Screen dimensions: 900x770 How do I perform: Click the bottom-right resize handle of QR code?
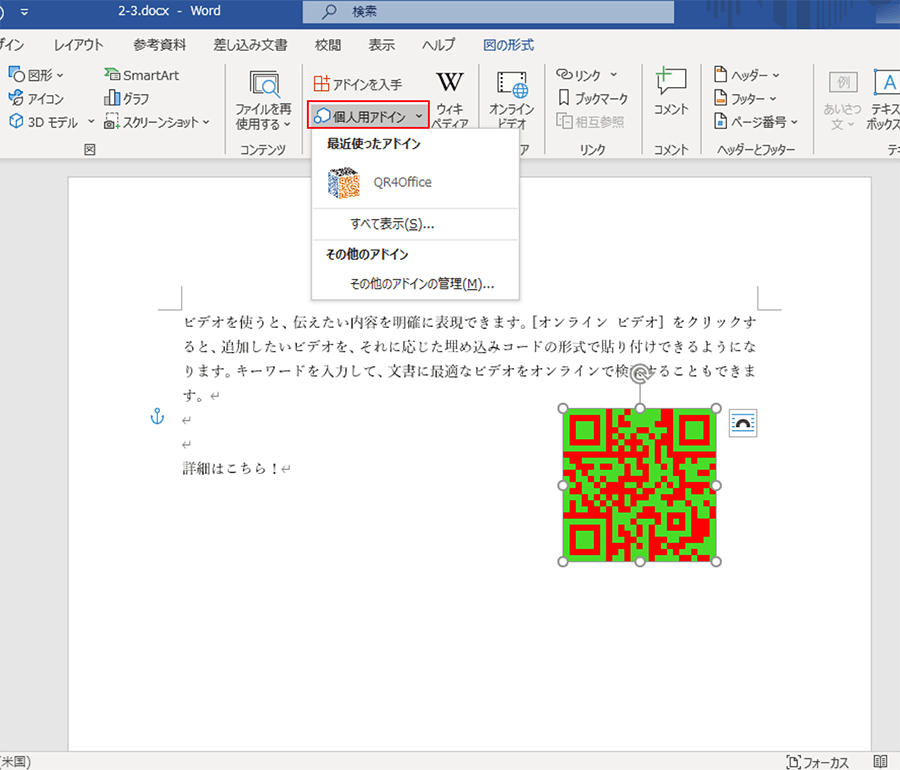click(x=716, y=562)
